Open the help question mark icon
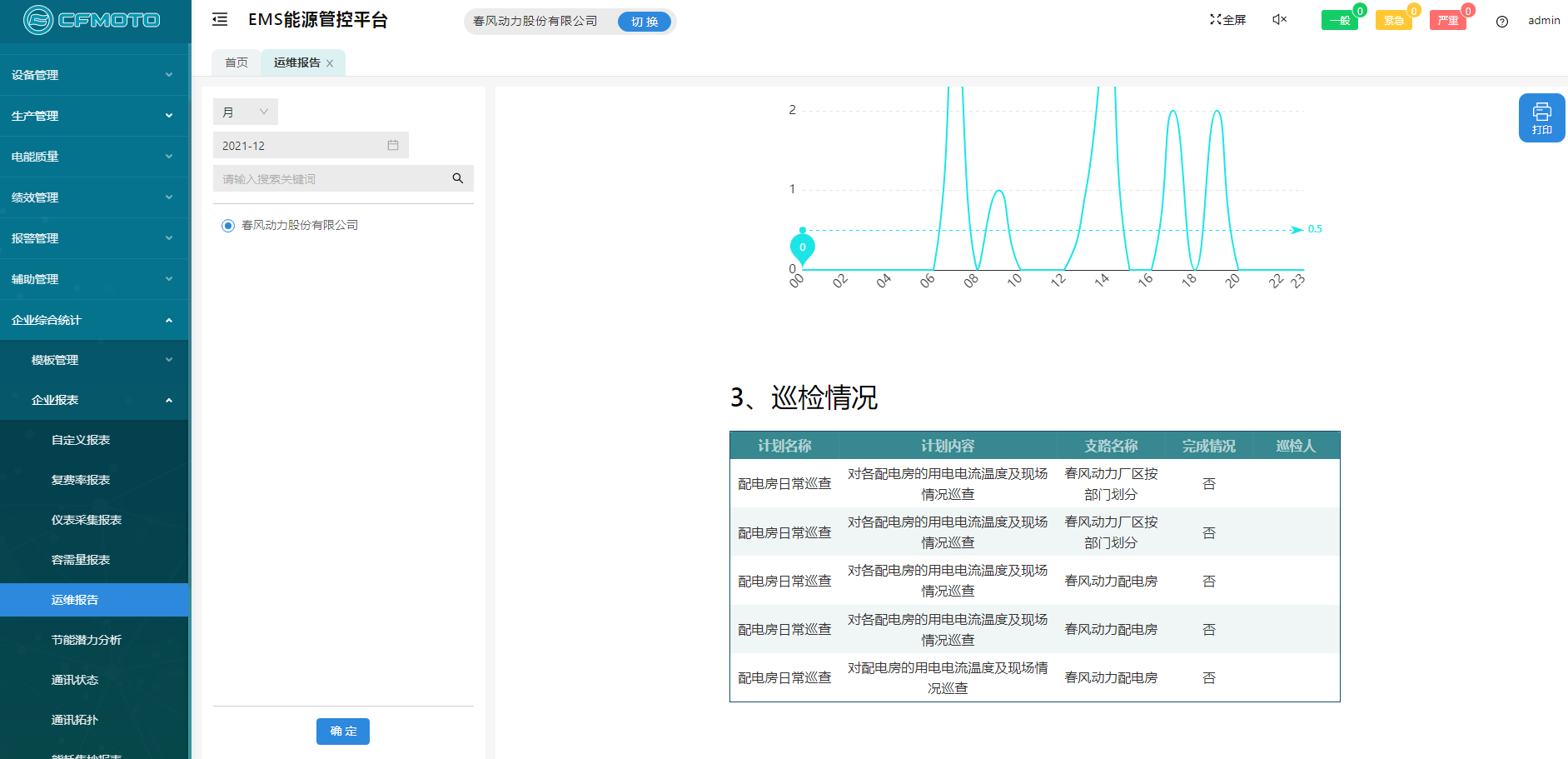Viewport: 1568px width, 759px height. 1501,22
